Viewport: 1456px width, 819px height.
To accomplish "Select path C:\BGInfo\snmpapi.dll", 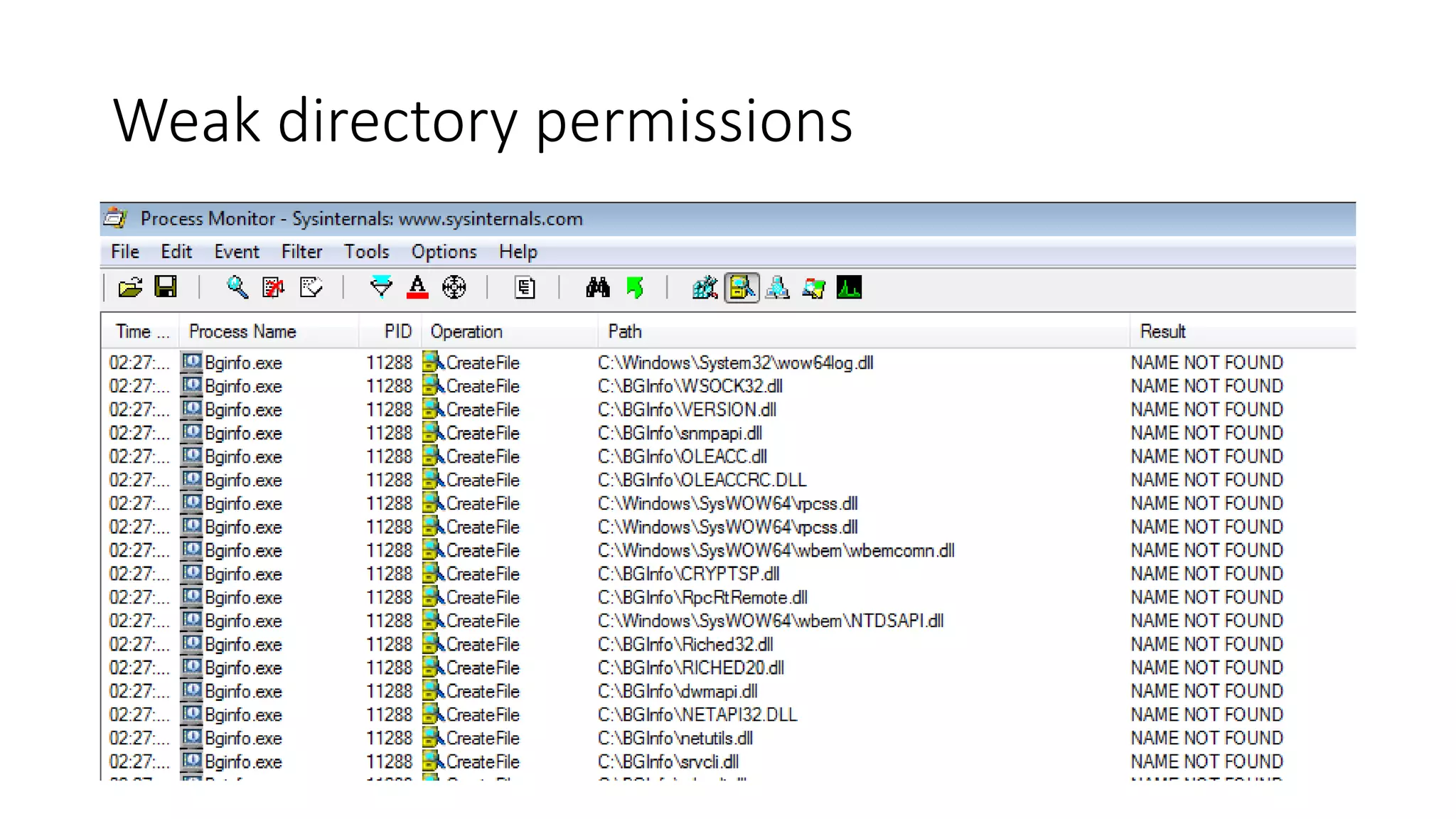I will pos(680,433).
